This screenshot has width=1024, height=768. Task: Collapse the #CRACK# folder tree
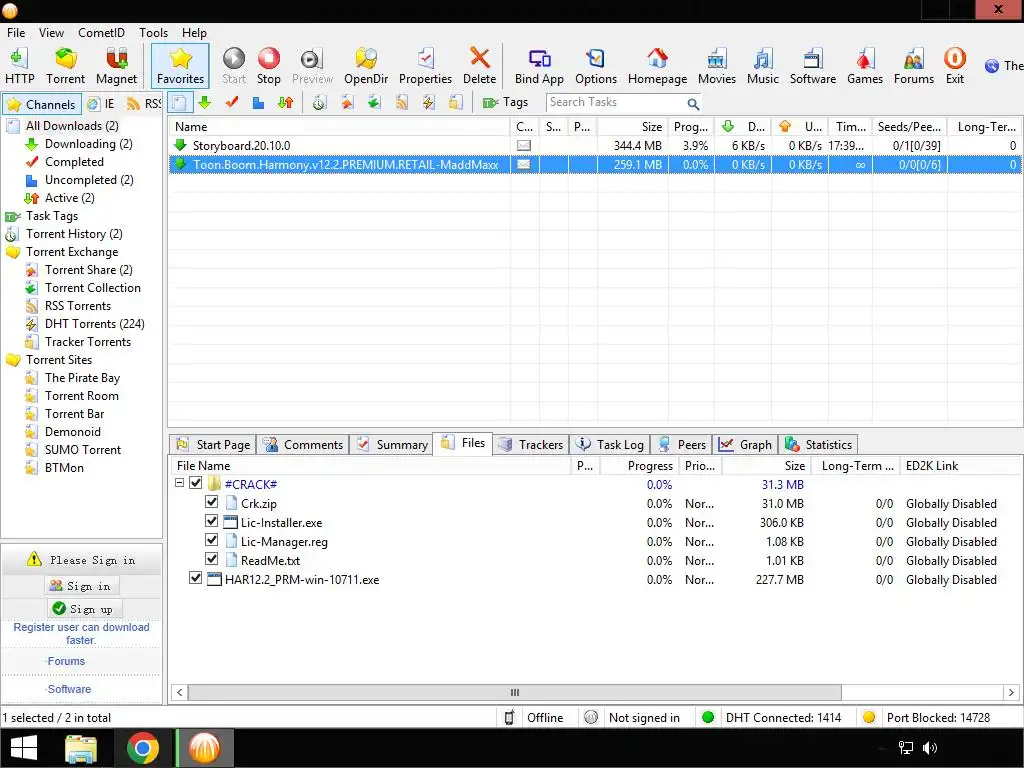coord(180,483)
